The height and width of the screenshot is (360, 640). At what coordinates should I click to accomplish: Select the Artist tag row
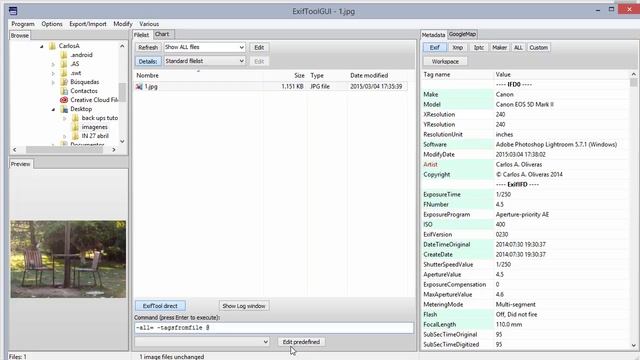tap(526, 164)
